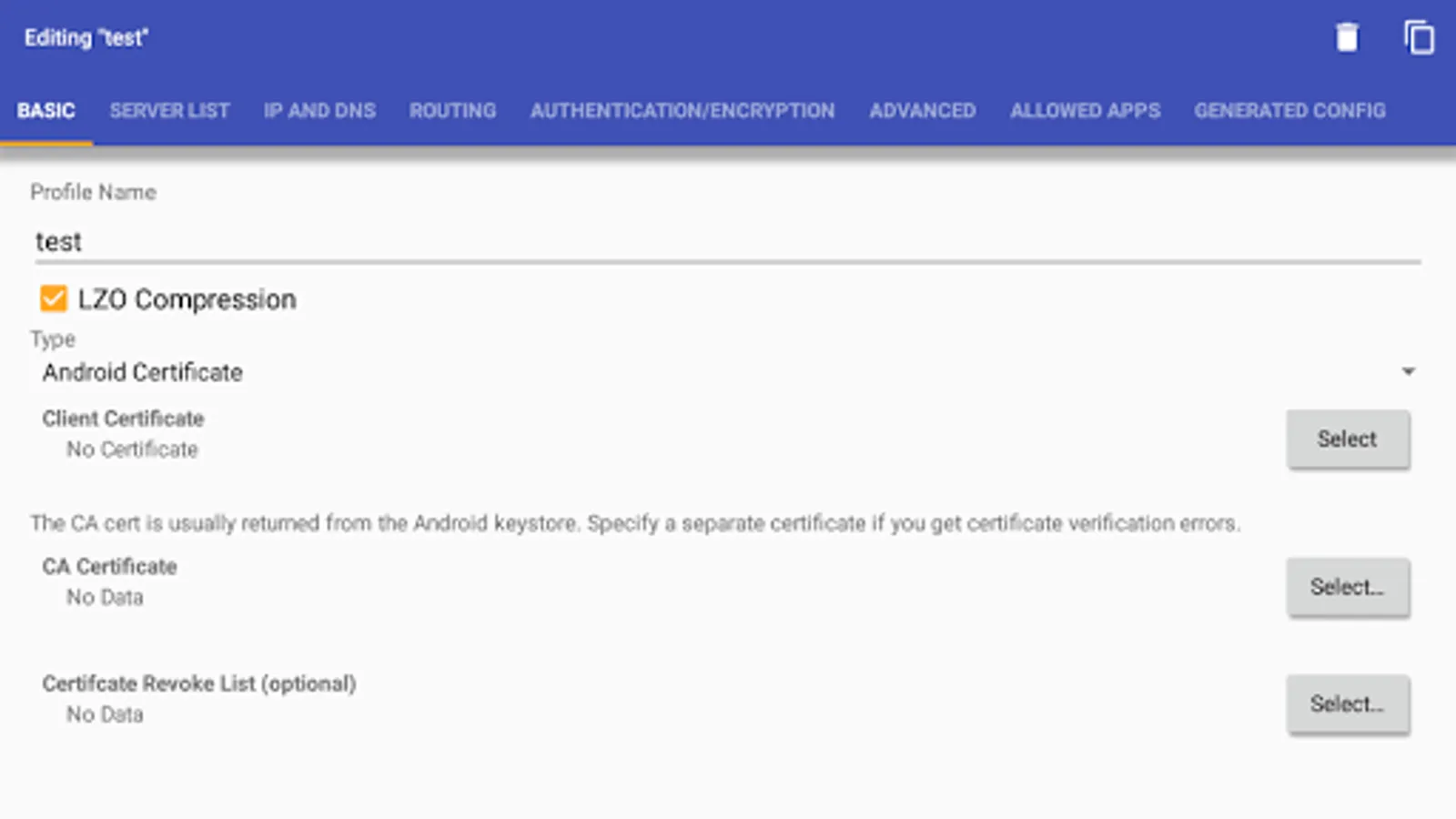Click the "Editing 'test'" title text
Screen dimensions: 1456x819
click(86, 38)
